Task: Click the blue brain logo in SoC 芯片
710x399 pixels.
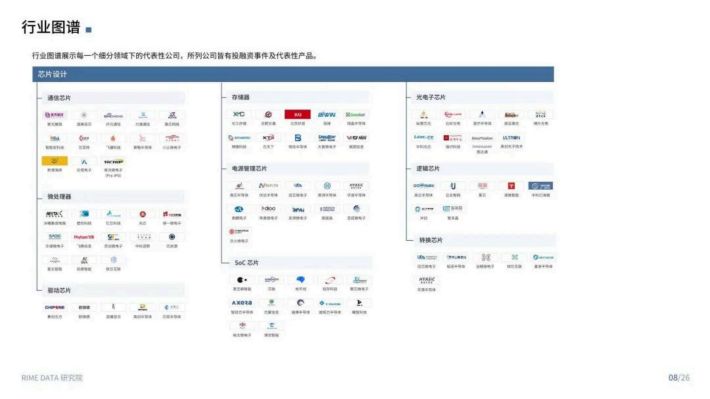Action: tap(301, 280)
